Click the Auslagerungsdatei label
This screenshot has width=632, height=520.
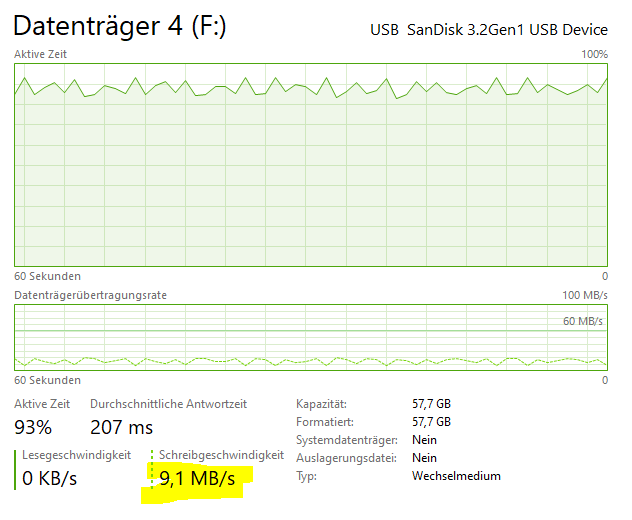[x=341, y=458]
